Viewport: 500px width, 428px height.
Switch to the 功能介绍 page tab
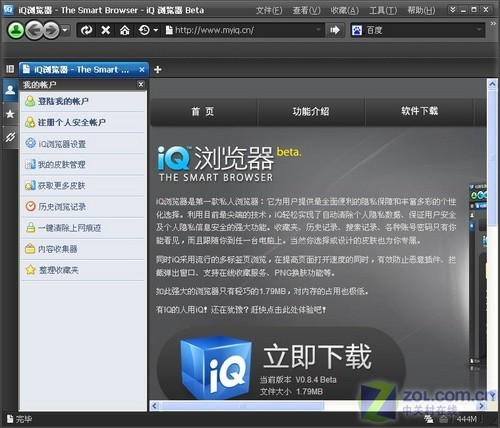311,111
